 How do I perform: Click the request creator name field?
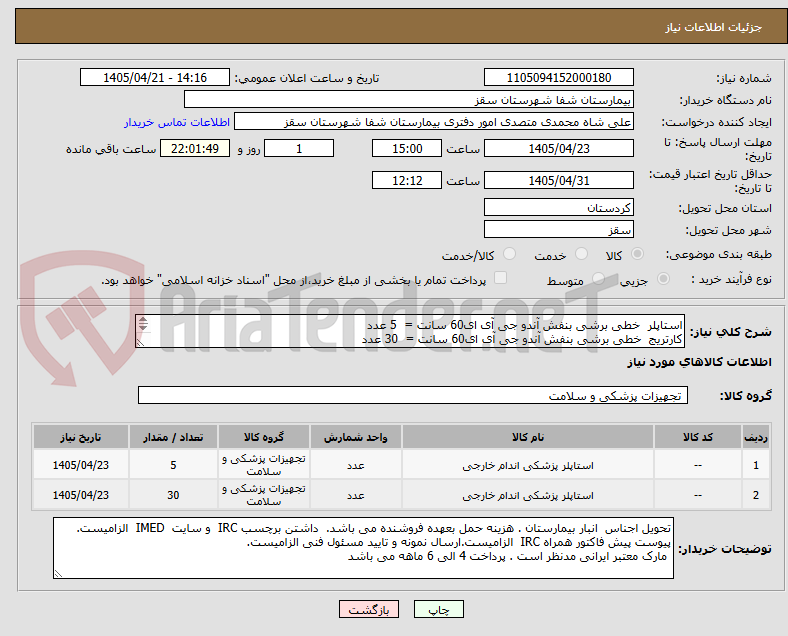(x=434, y=122)
